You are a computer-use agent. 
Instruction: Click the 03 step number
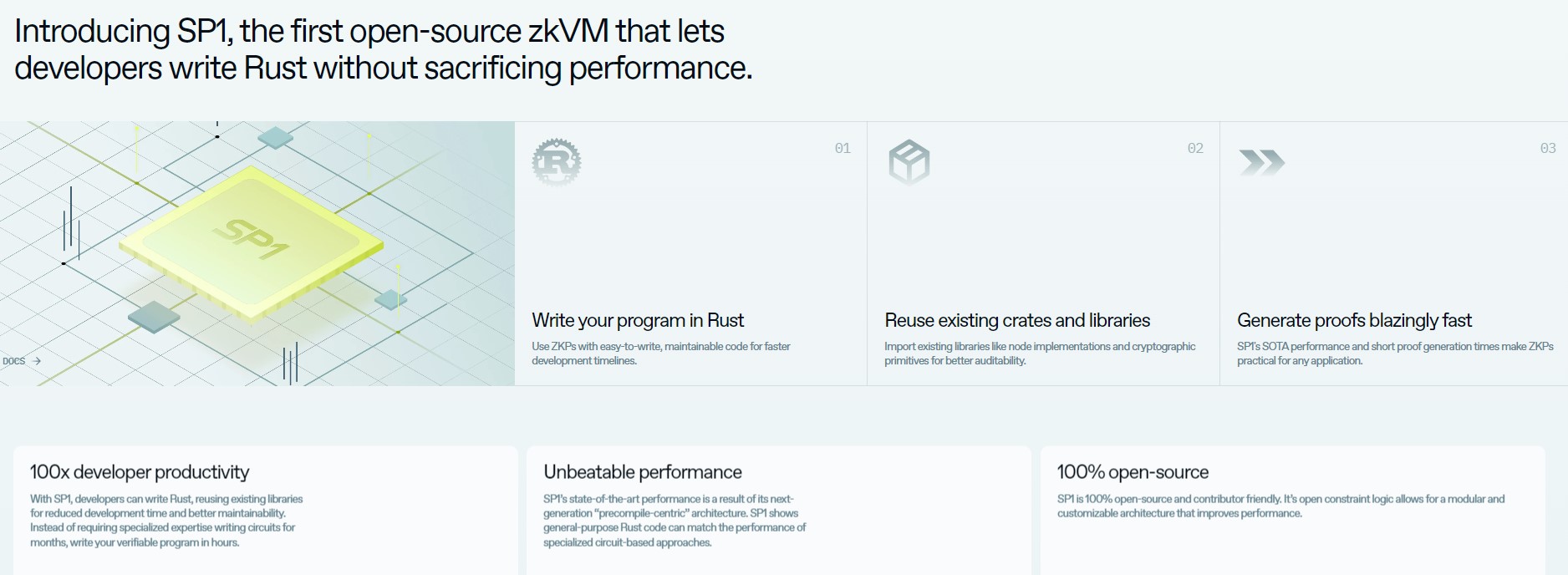(1548, 148)
